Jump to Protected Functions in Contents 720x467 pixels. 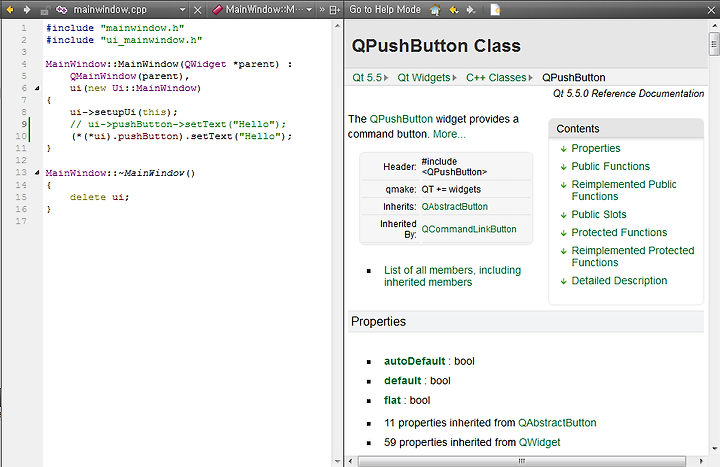point(619,232)
